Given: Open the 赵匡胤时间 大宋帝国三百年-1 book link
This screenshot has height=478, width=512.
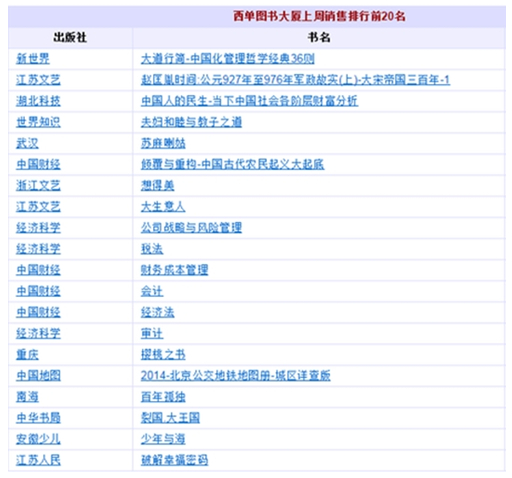Looking at the screenshot, I should coord(295,80).
